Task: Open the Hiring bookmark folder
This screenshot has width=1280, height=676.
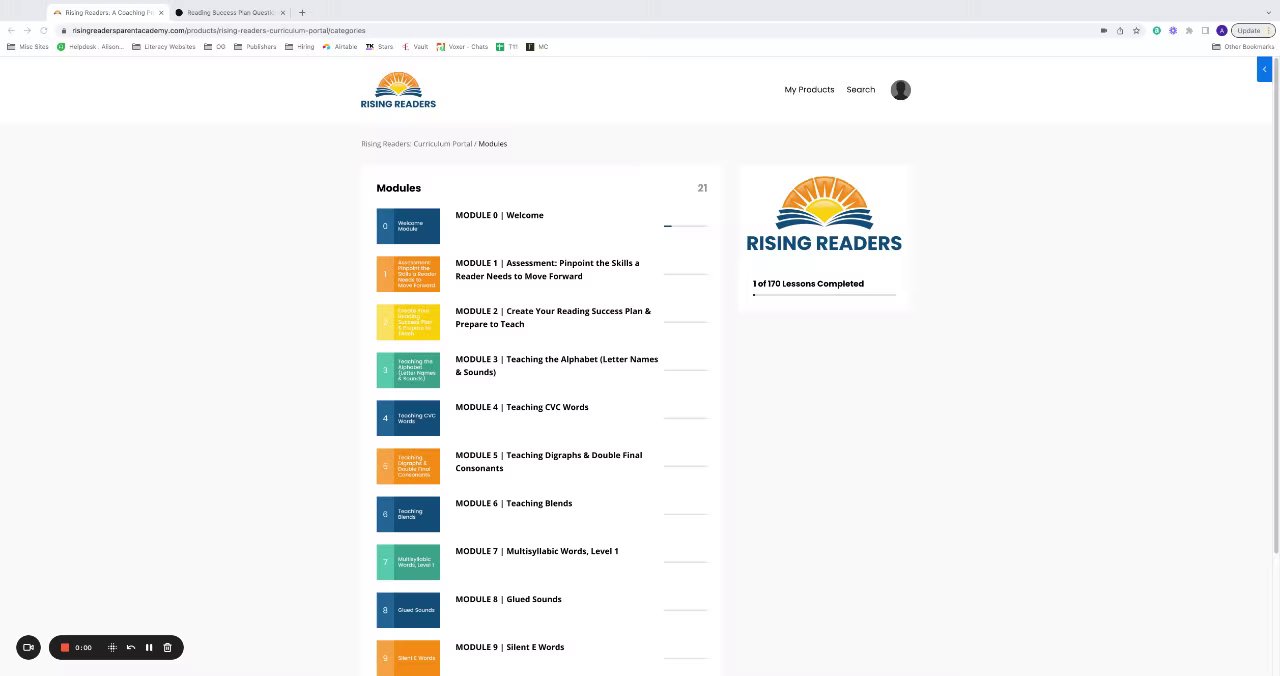Action: tap(299, 47)
